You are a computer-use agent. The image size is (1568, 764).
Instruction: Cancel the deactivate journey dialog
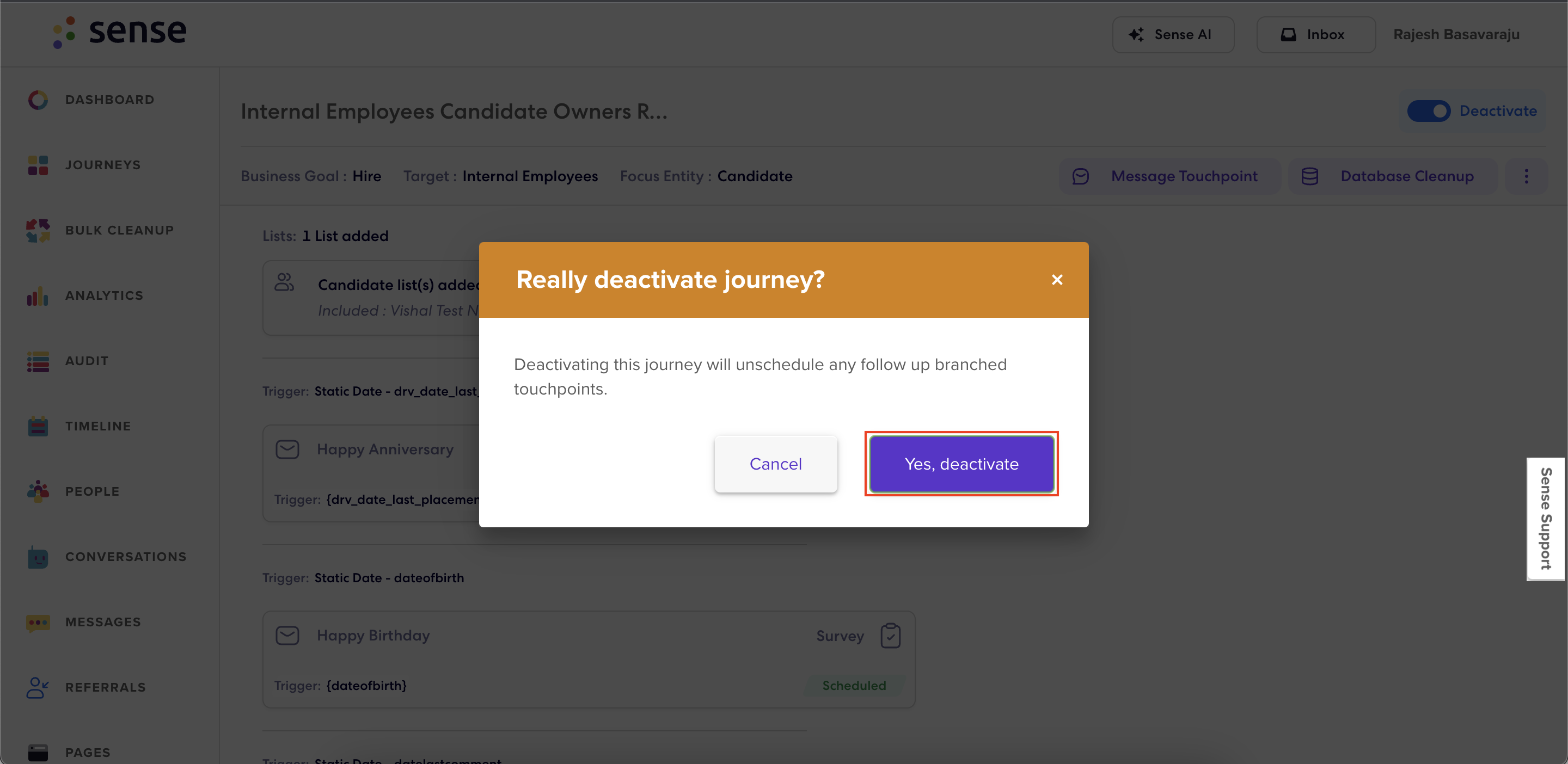[x=775, y=464]
